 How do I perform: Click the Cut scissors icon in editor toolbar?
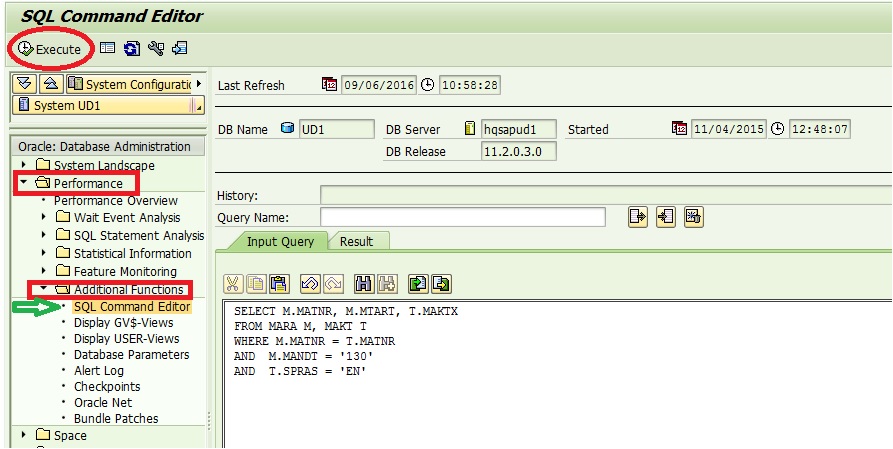[232, 284]
